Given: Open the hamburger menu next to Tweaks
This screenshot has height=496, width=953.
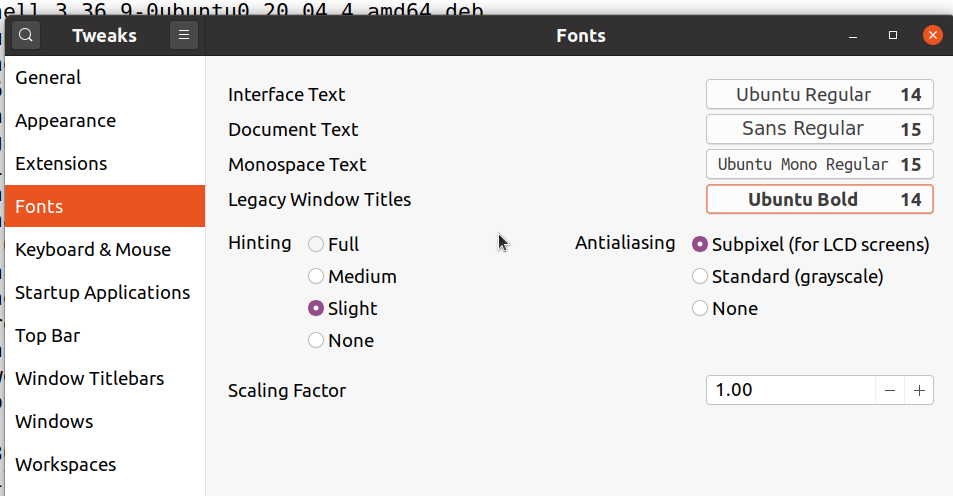Looking at the screenshot, I should click(x=184, y=36).
